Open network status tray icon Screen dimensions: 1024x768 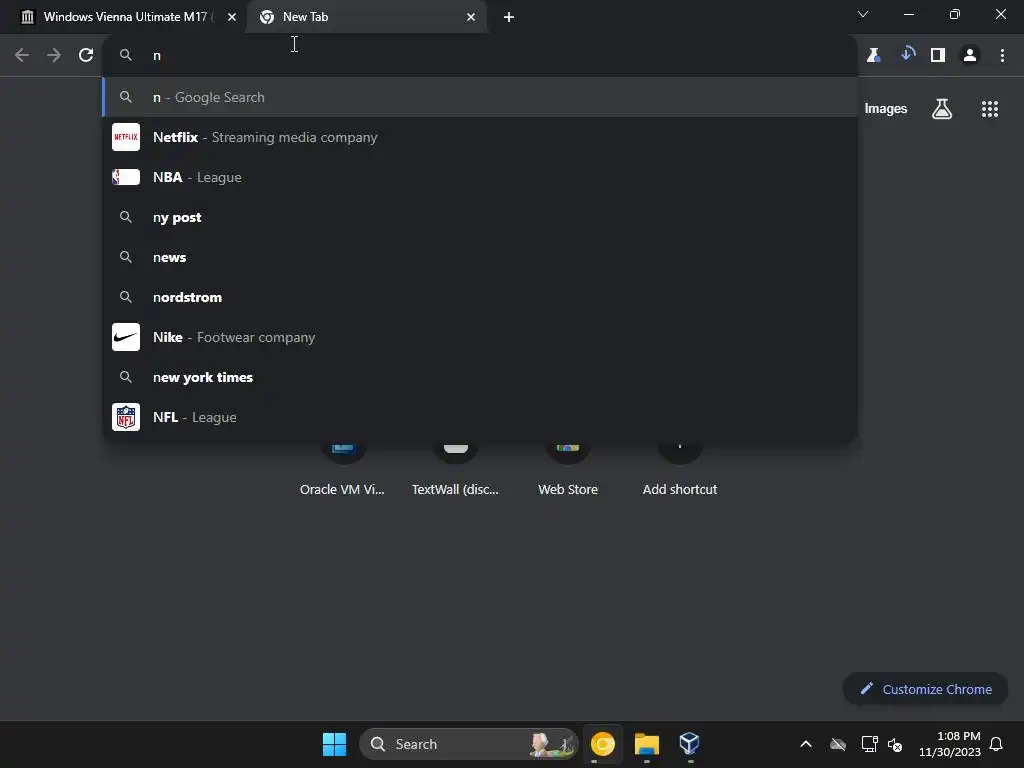tap(869, 744)
